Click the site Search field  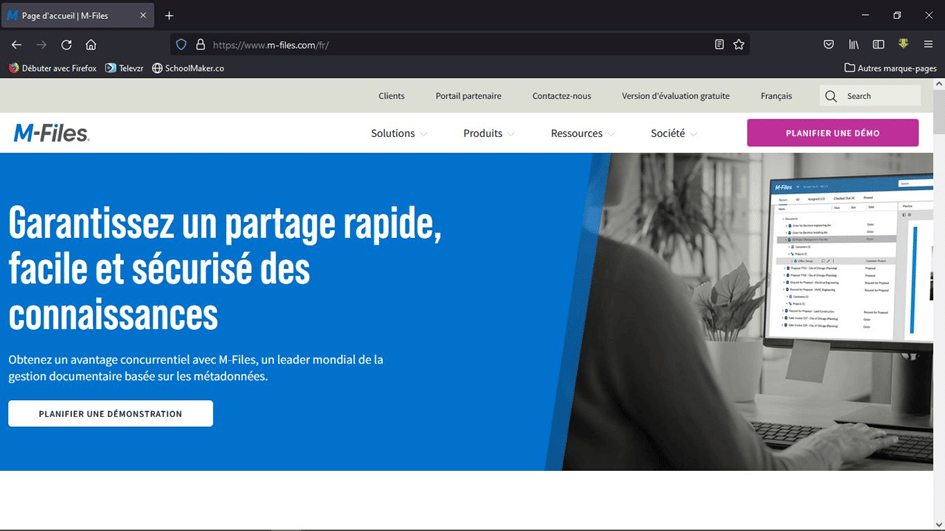tap(870, 96)
